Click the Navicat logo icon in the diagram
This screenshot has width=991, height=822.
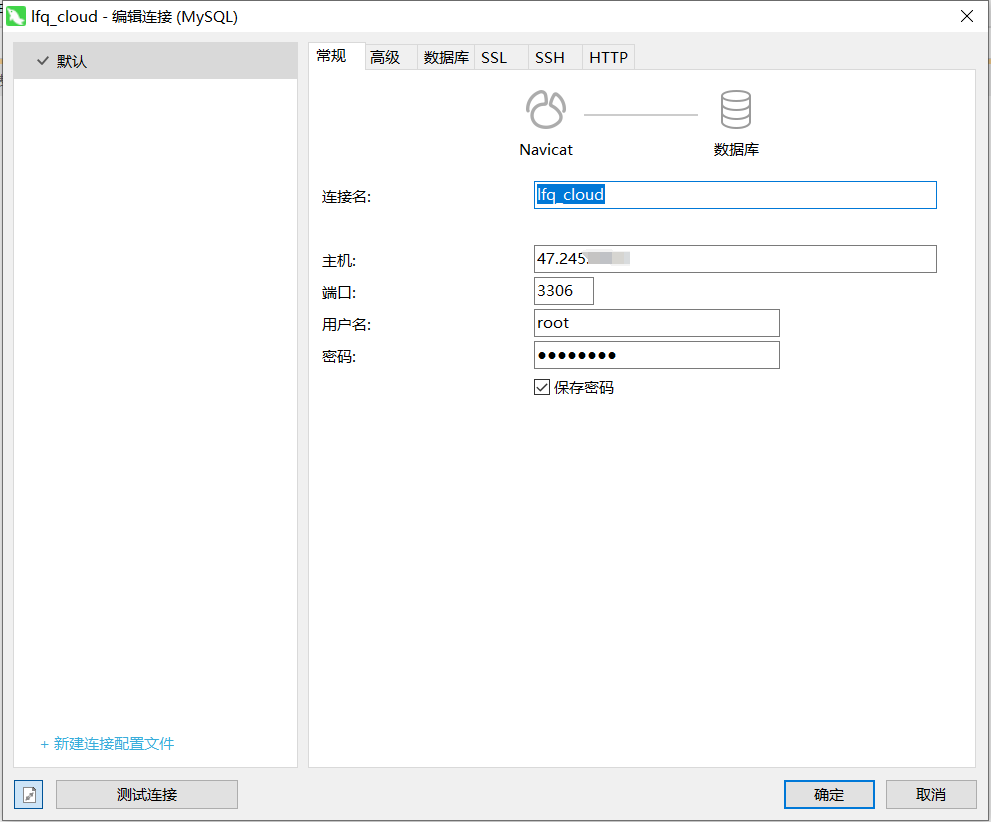[x=546, y=109]
